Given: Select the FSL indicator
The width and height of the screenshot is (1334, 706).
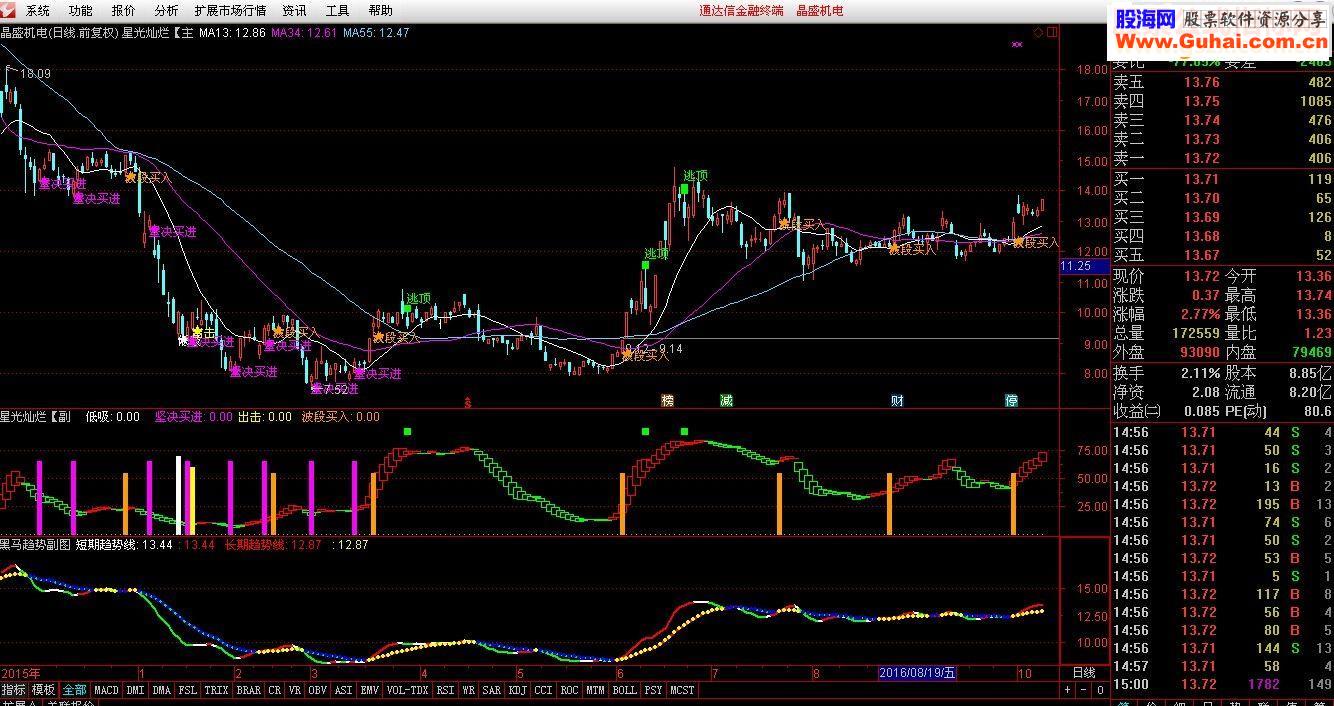Looking at the screenshot, I should [188, 690].
